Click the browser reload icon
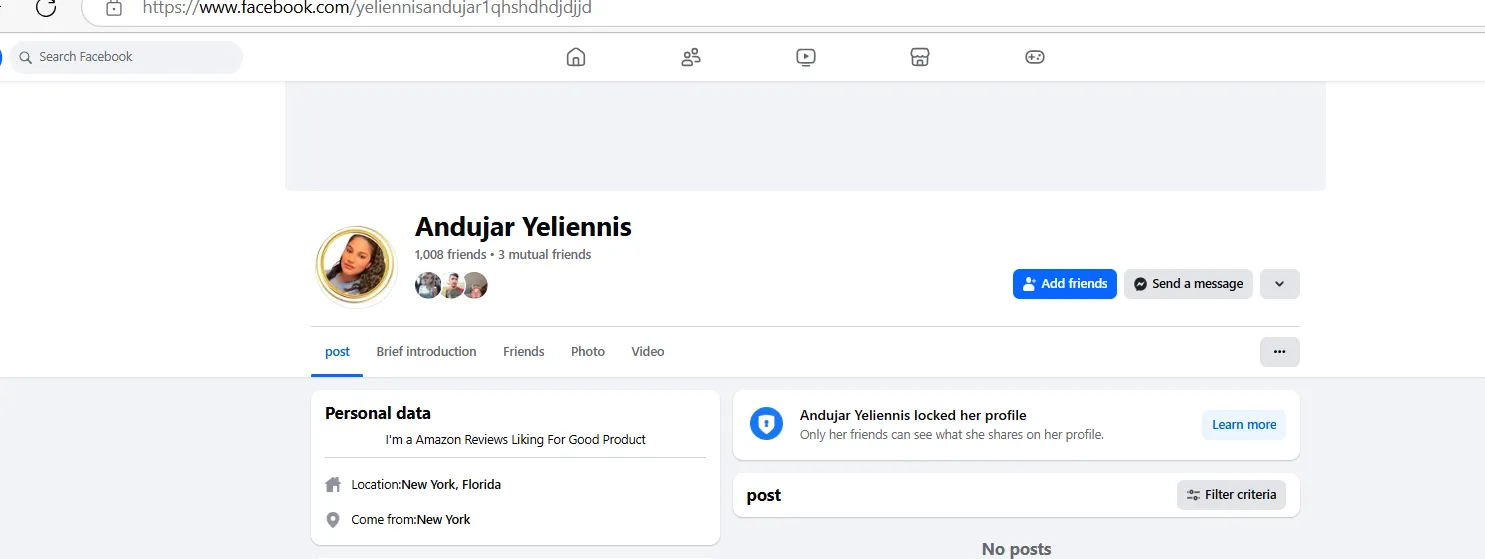This screenshot has height=559, width=1485. pyautogui.click(x=46, y=8)
